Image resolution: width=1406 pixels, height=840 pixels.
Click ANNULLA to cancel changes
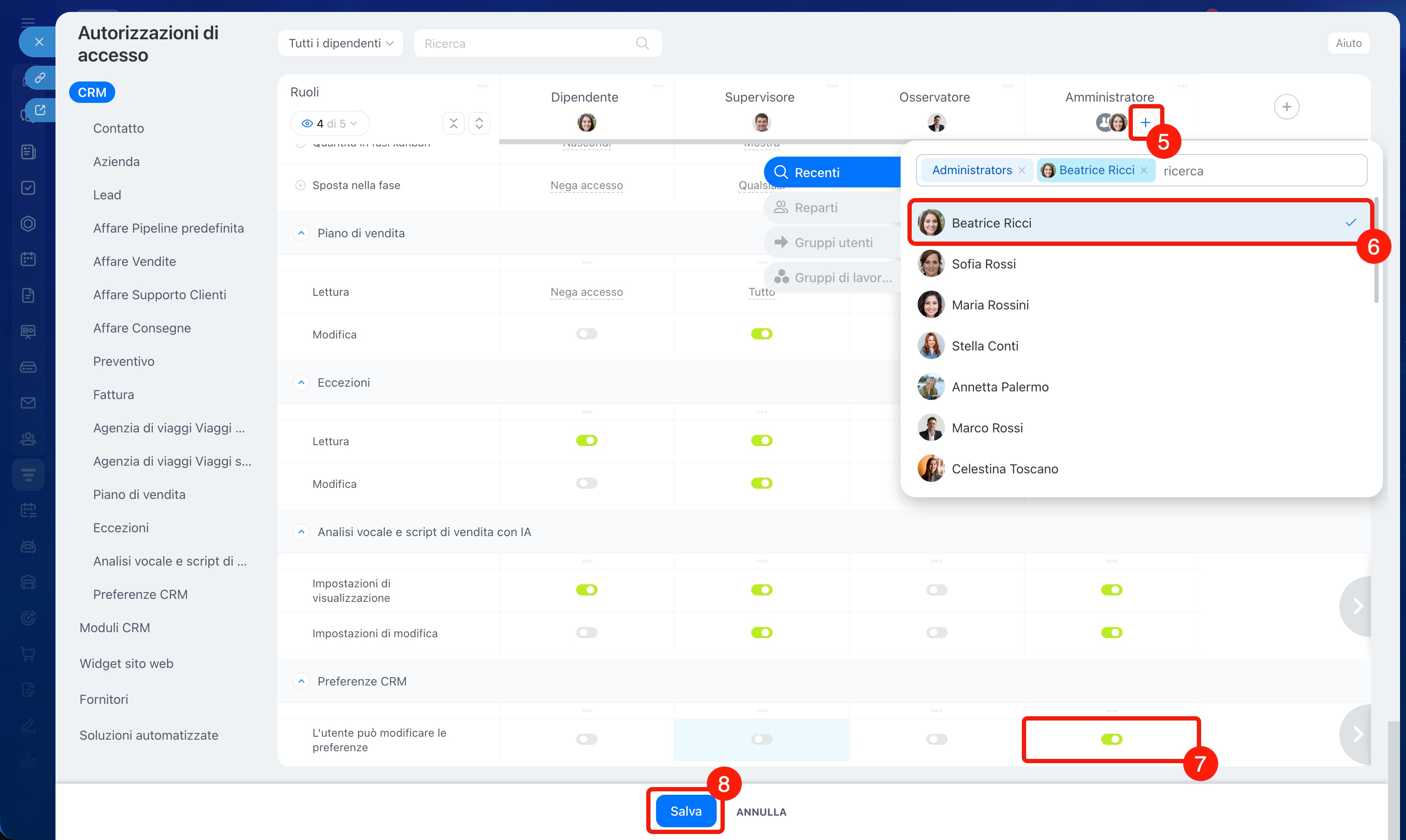coord(761,812)
